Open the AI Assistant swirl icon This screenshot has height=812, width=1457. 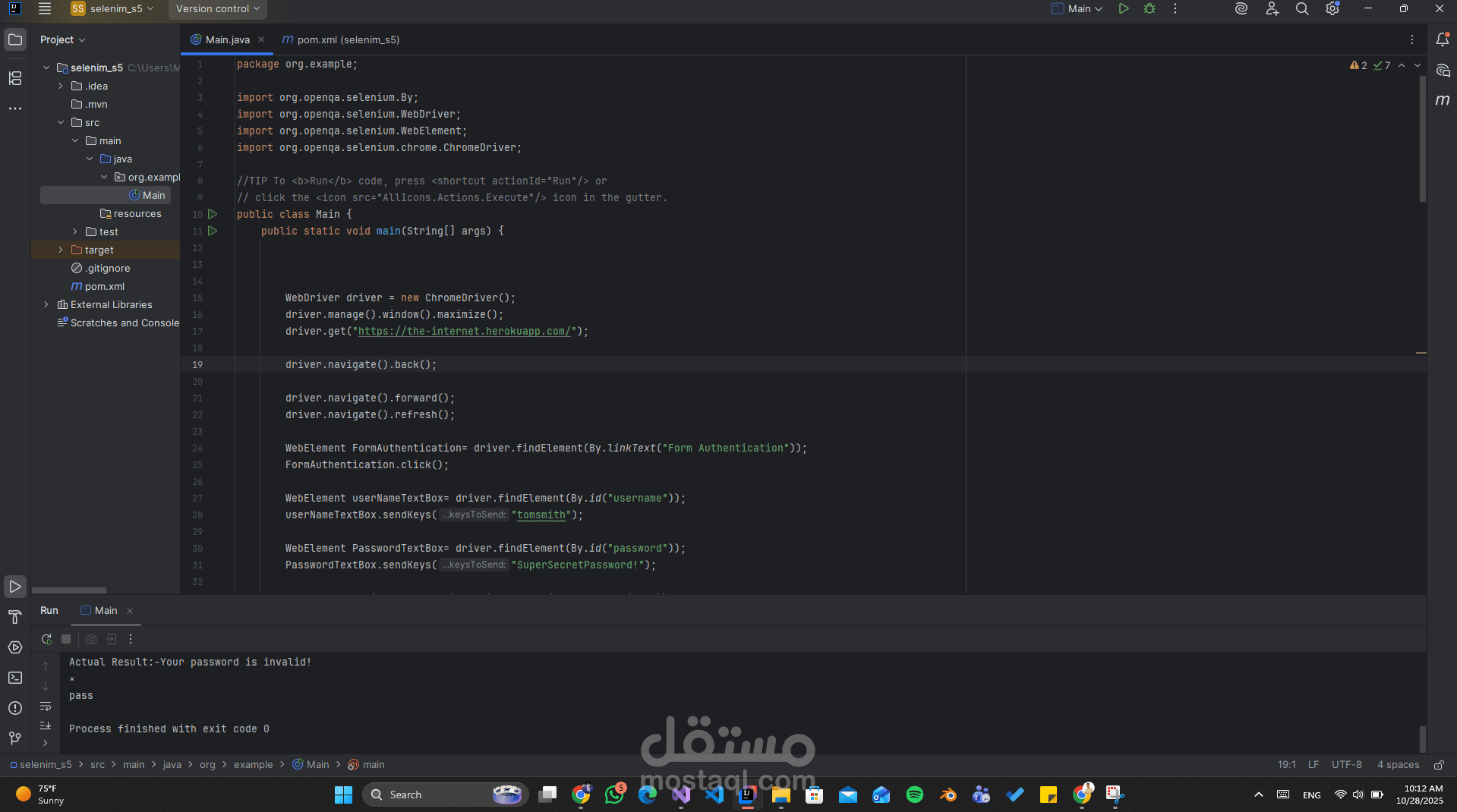click(x=1241, y=8)
